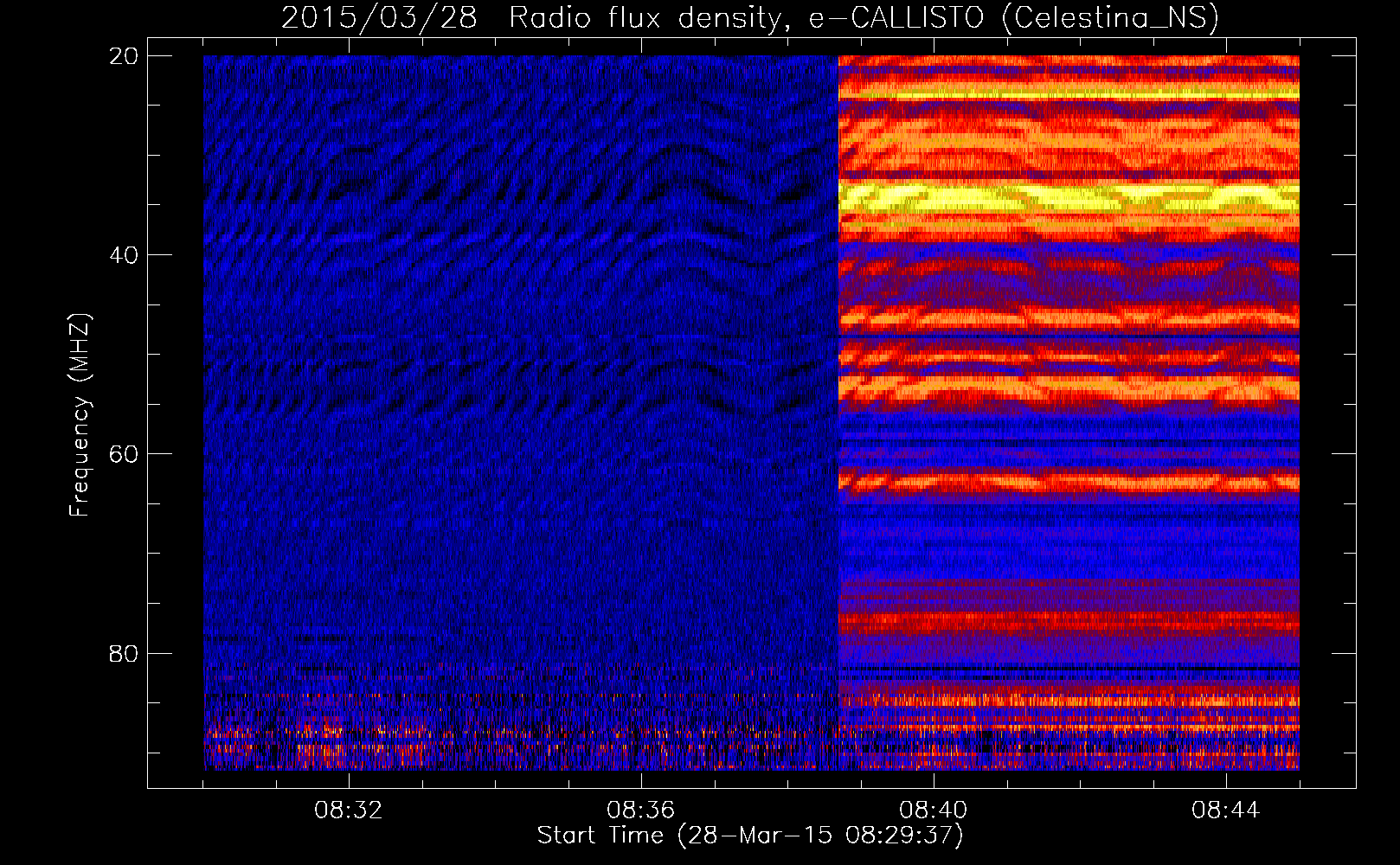Click the 80 frequency tick label
This screenshot has height=865, width=1400.
coord(125,653)
